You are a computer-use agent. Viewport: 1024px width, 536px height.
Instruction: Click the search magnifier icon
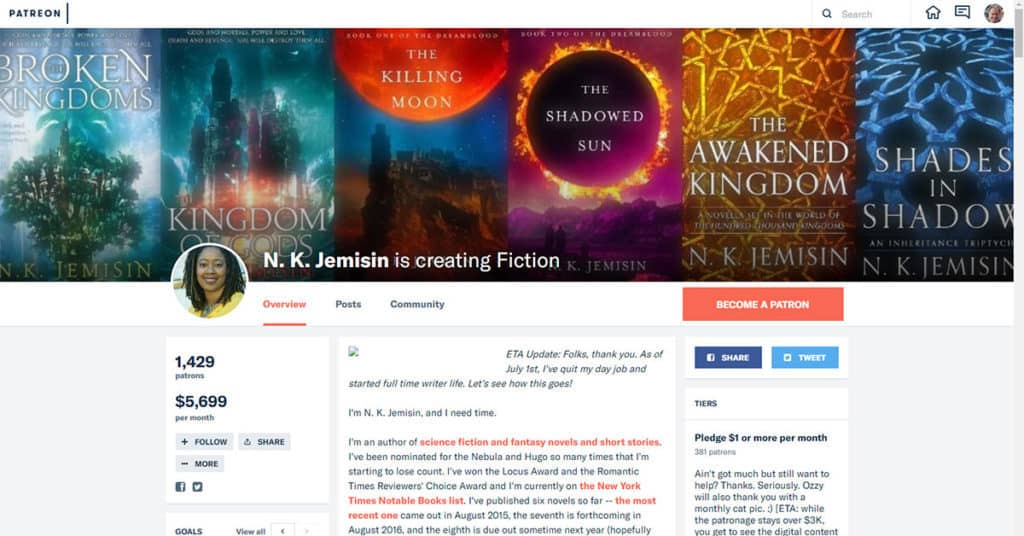click(x=827, y=14)
